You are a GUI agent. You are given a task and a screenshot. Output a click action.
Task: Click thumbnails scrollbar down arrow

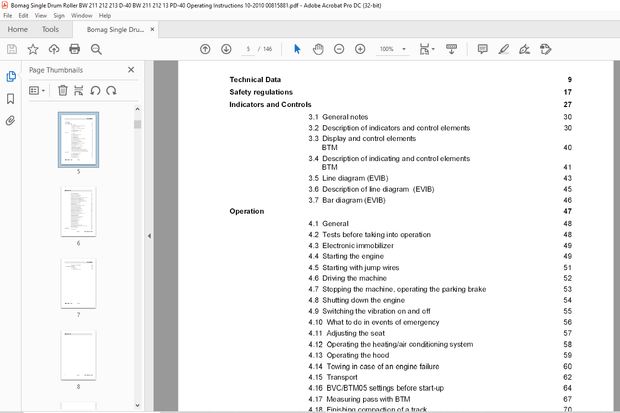click(137, 405)
